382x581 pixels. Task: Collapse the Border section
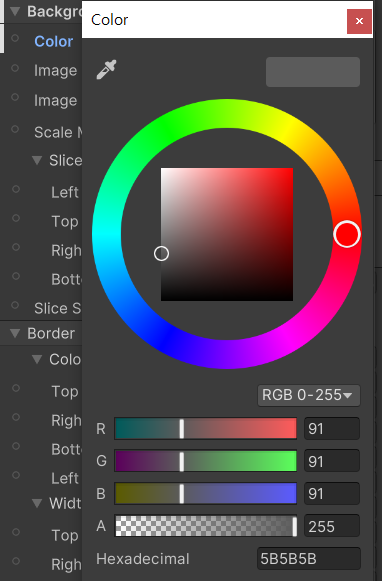15,333
